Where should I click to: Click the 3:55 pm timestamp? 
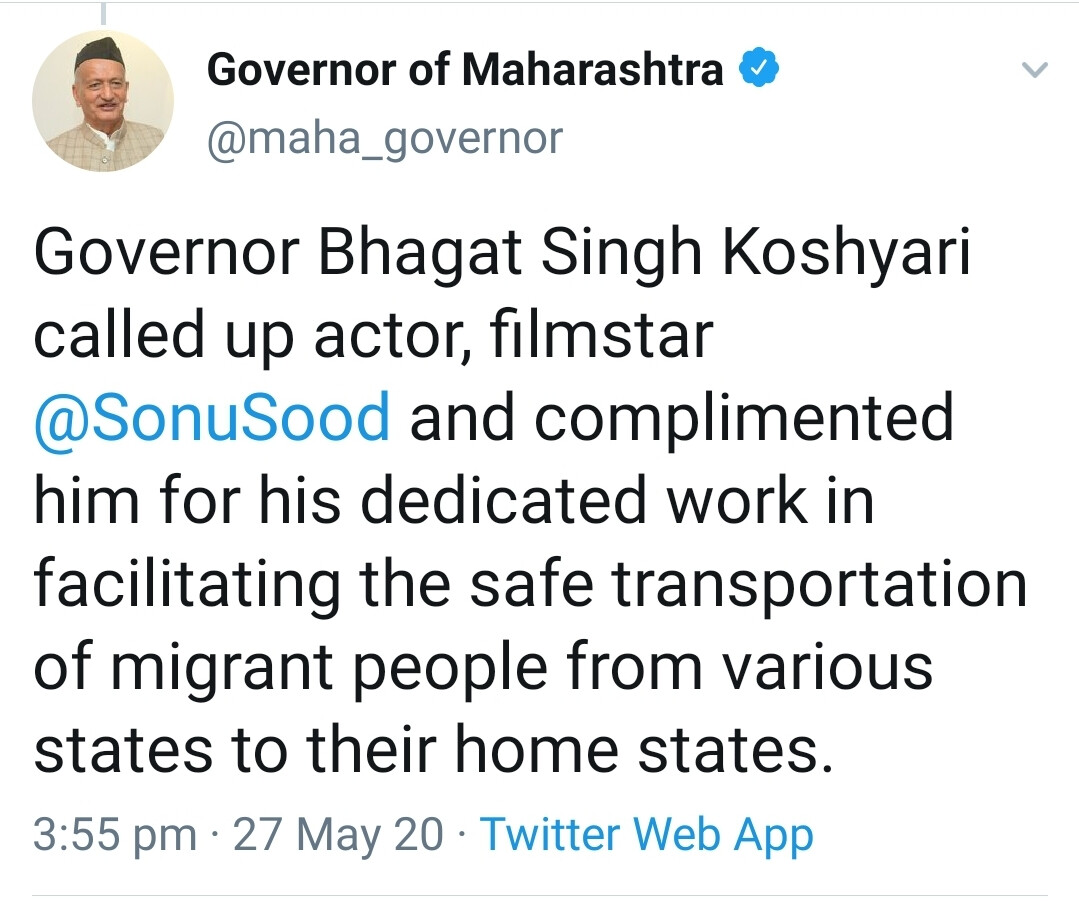point(115,834)
